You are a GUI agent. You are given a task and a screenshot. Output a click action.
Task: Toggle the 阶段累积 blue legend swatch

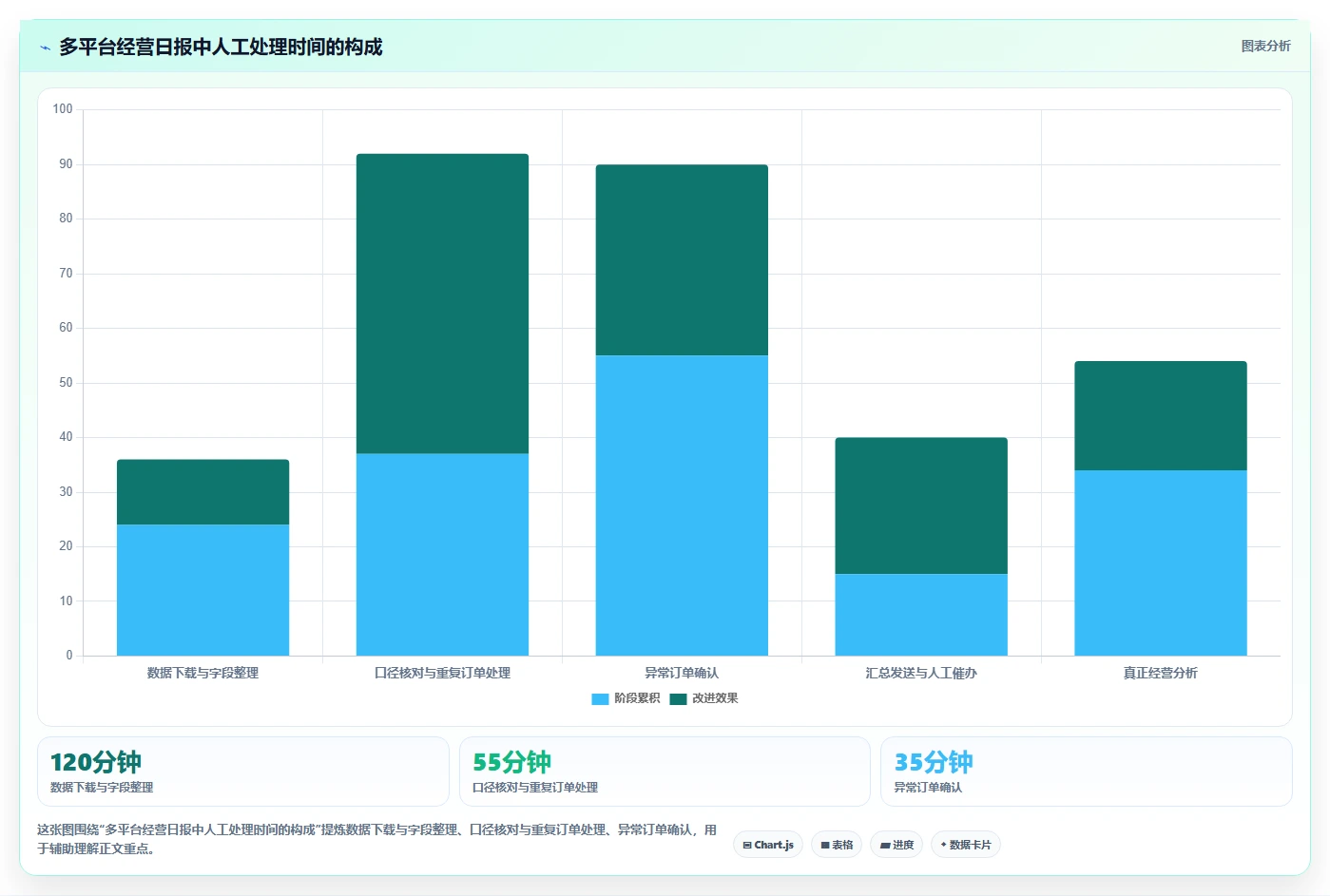tap(600, 699)
